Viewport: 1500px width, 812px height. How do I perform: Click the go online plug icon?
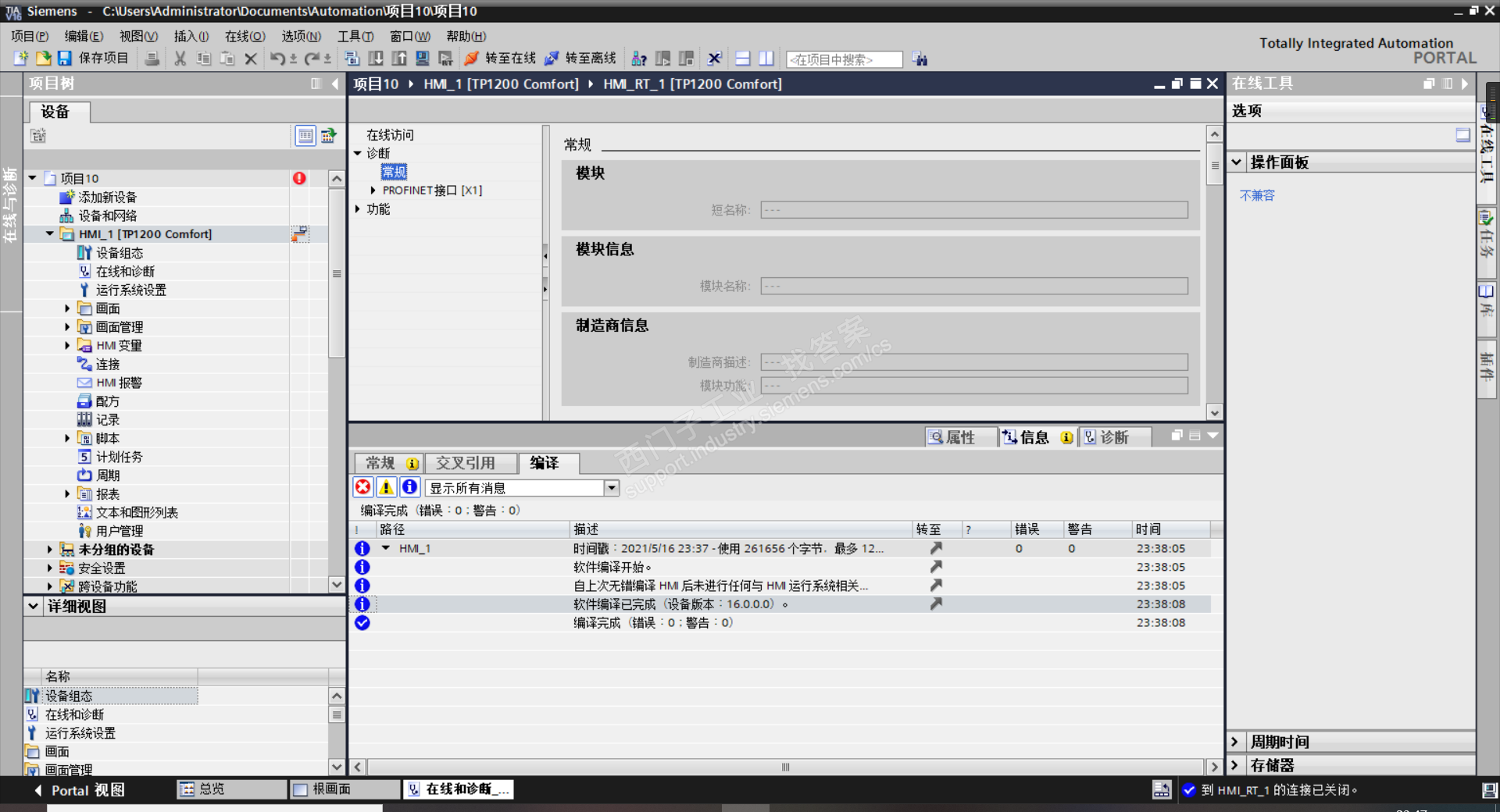tap(471, 59)
